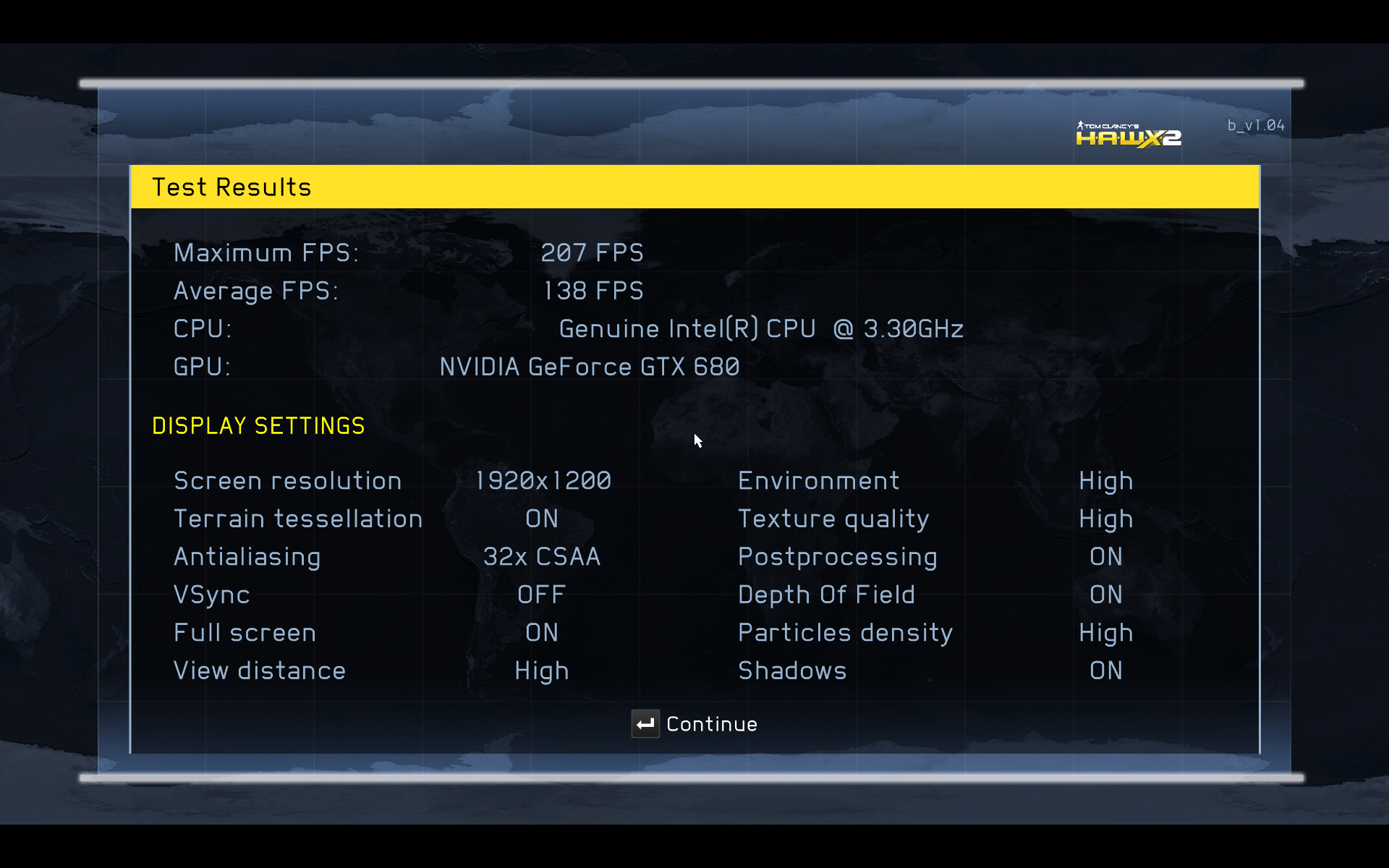Select the 32x CSAA value

click(x=542, y=557)
